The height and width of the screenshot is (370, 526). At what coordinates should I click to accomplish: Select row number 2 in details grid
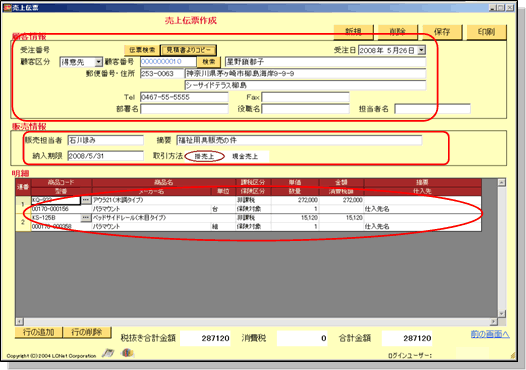[23, 222]
